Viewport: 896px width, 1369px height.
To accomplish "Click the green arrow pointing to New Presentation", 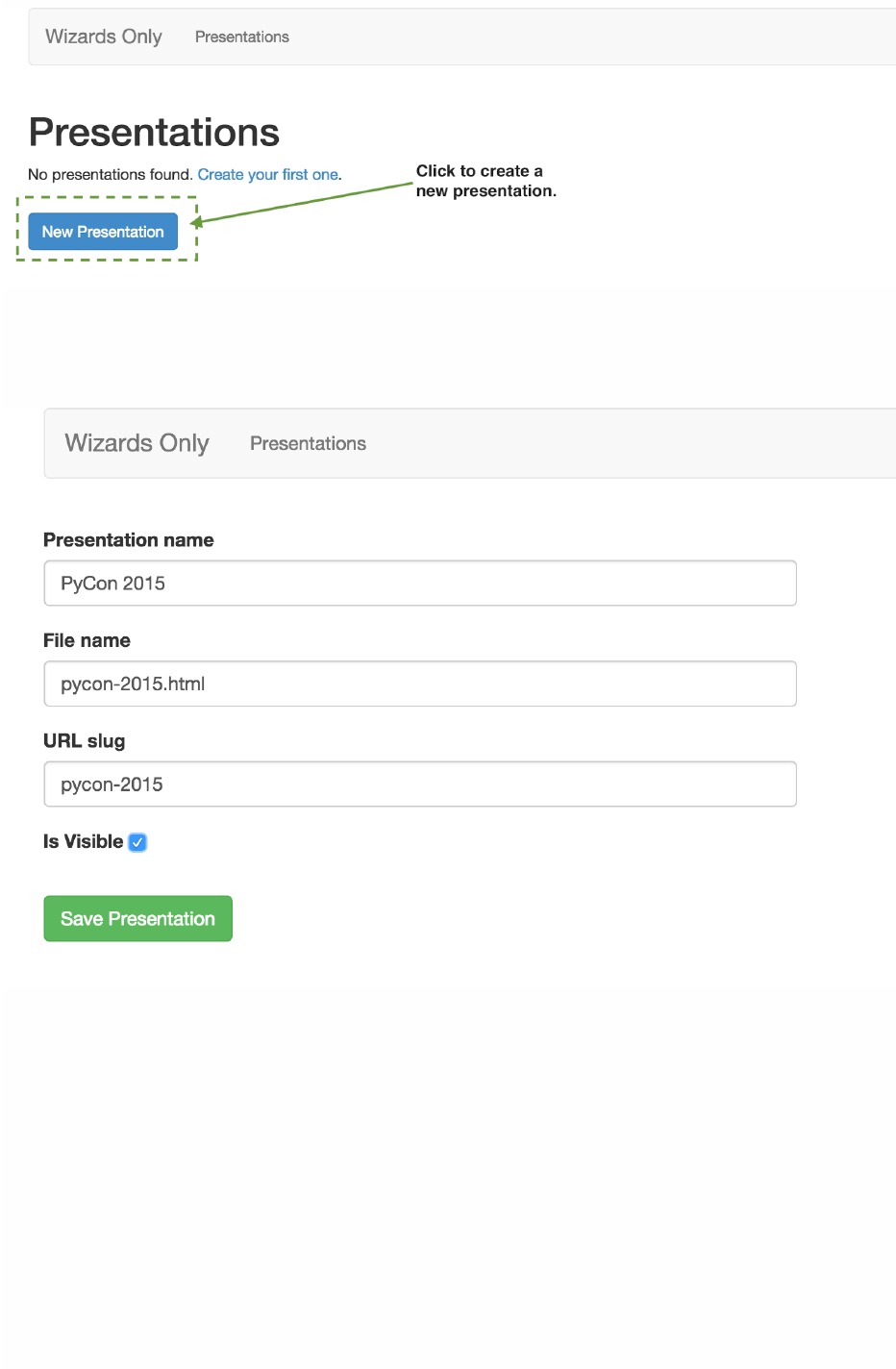I will click(x=303, y=203).
